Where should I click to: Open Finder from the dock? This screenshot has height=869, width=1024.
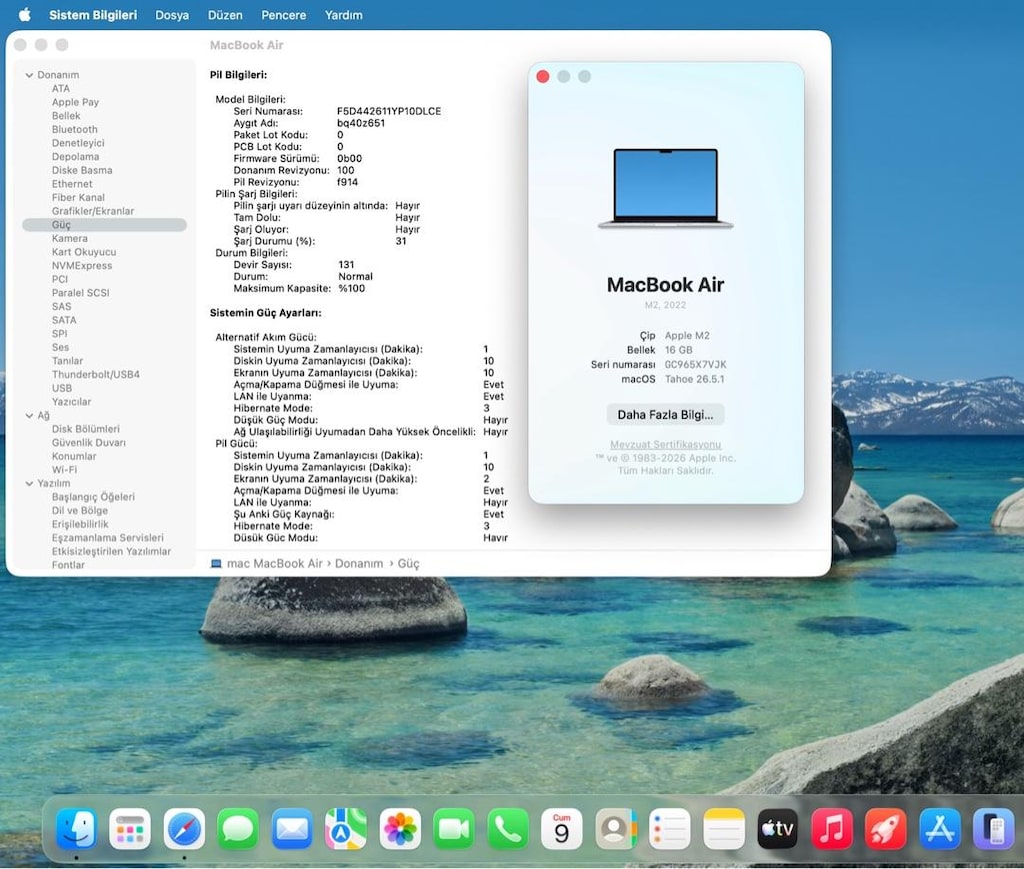click(76, 829)
